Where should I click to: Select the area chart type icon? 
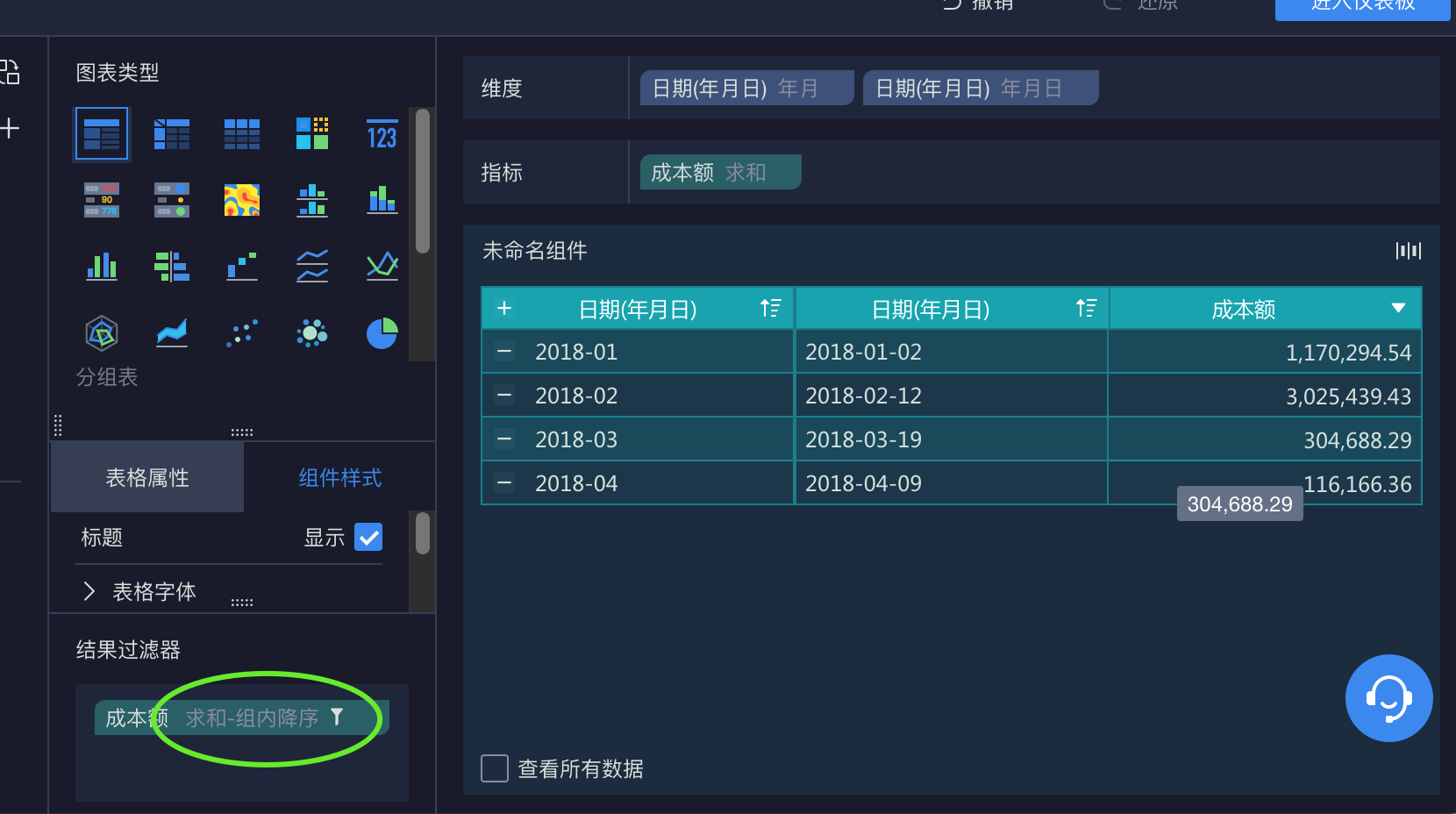(172, 333)
